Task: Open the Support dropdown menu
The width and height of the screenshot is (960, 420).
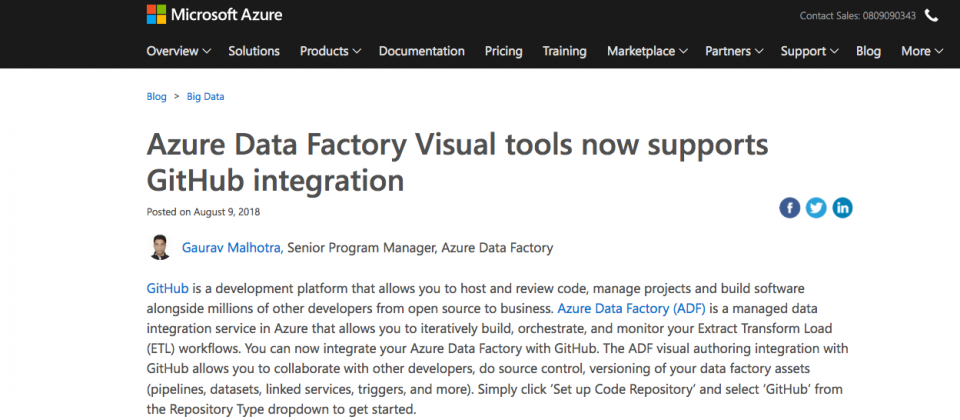Action: point(809,51)
